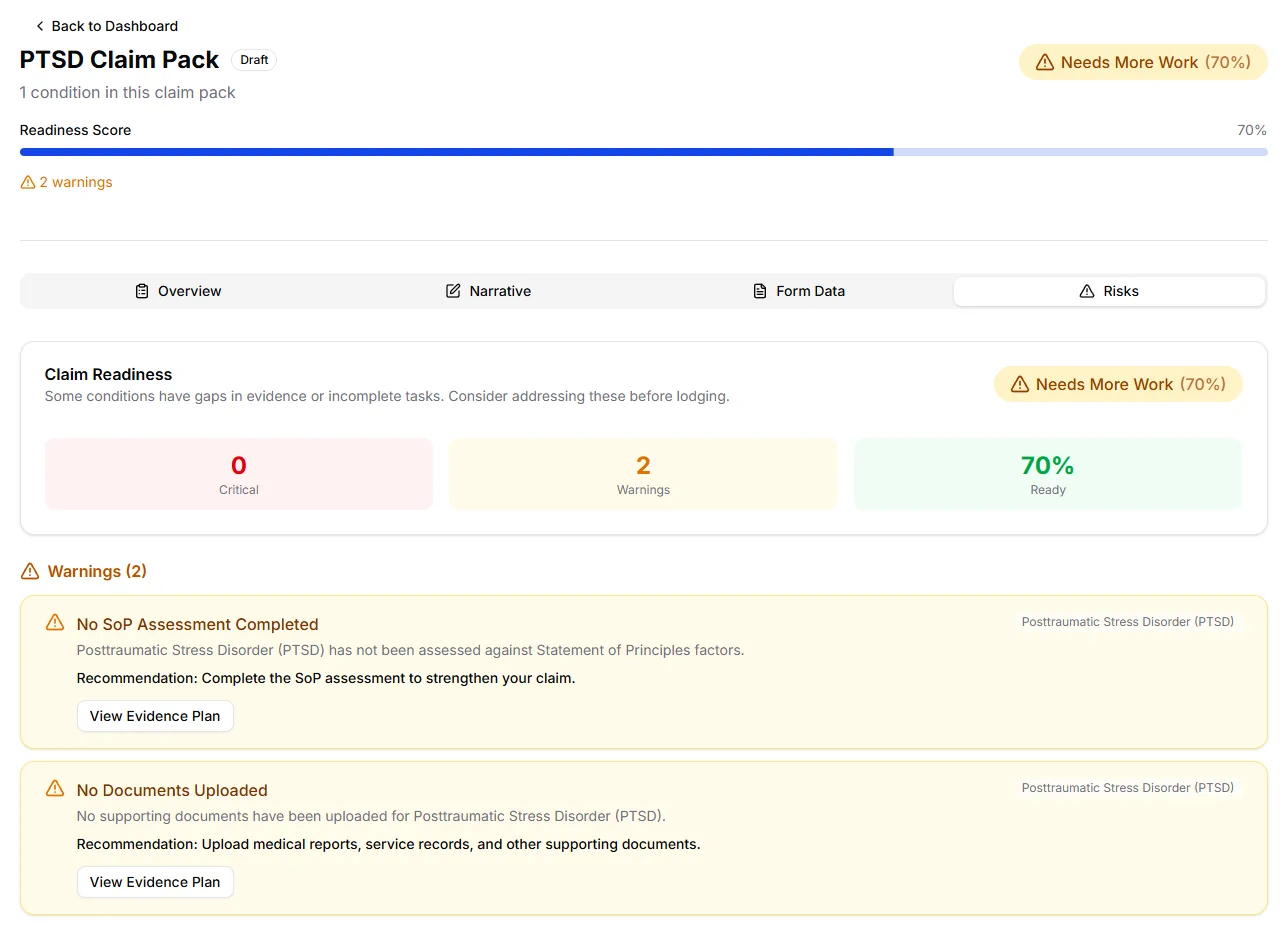Click the warning icon next to Warnings (2) heading
Image resolution: width=1285 pixels, height=932 pixels.
click(x=30, y=572)
